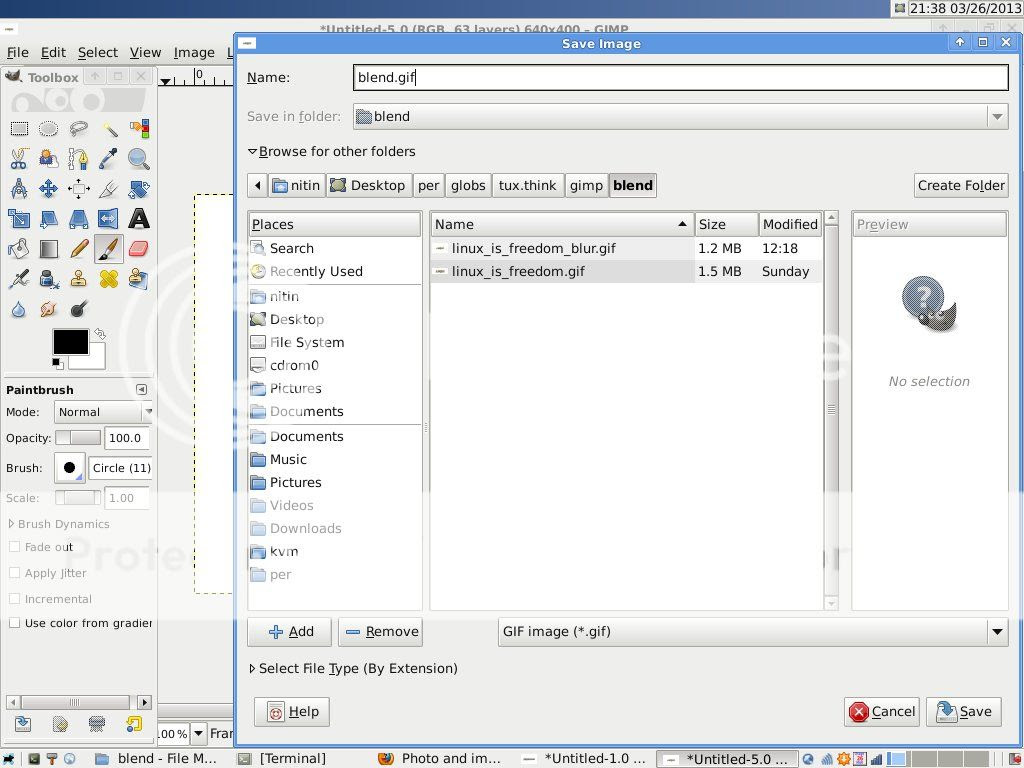Toggle Use color from gradient checkbox
Image resolution: width=1024 pixels, height=768 pixels.
point(14,623)
